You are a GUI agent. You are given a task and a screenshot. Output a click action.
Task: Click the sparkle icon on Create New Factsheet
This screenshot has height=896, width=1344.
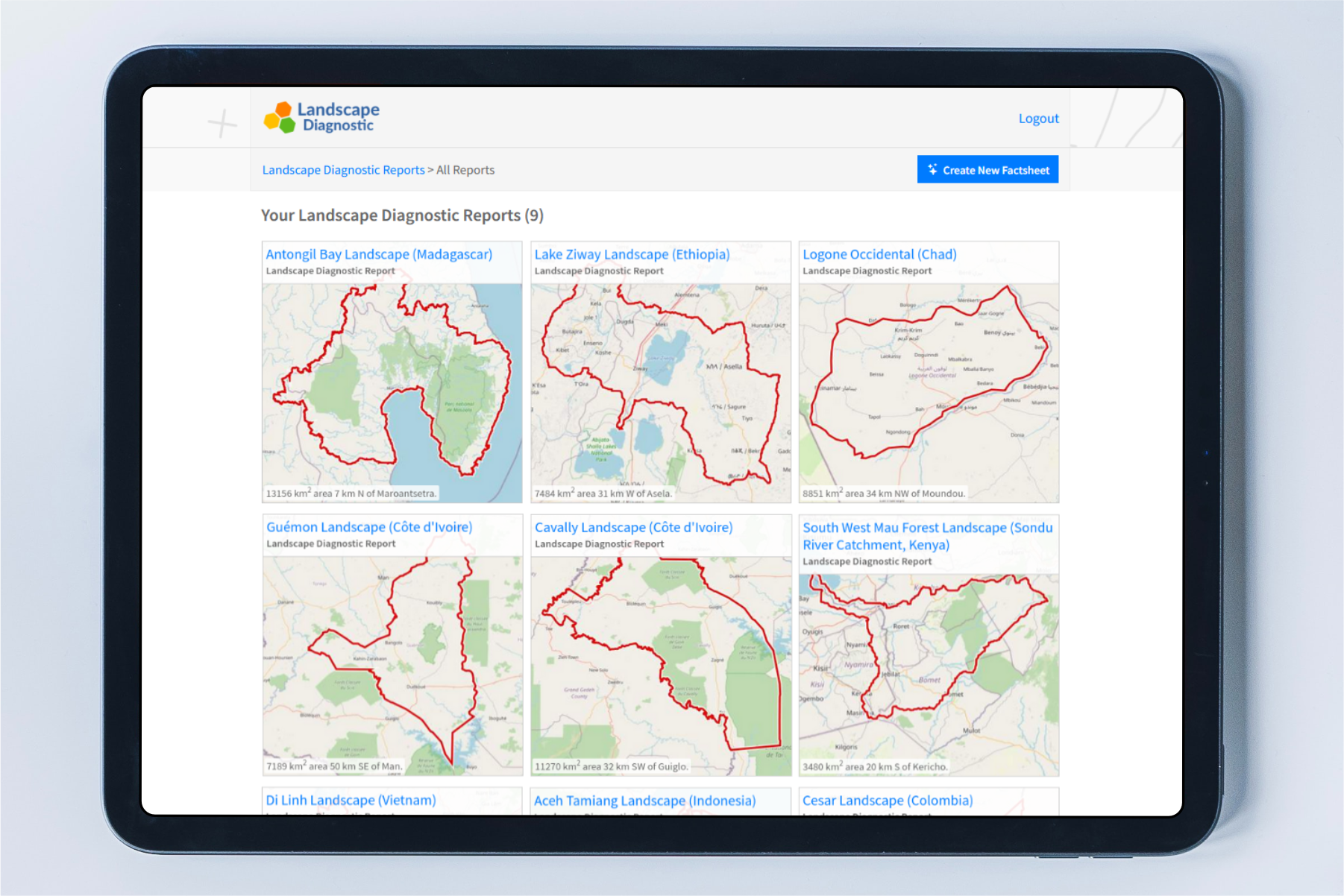click(932, 170)
